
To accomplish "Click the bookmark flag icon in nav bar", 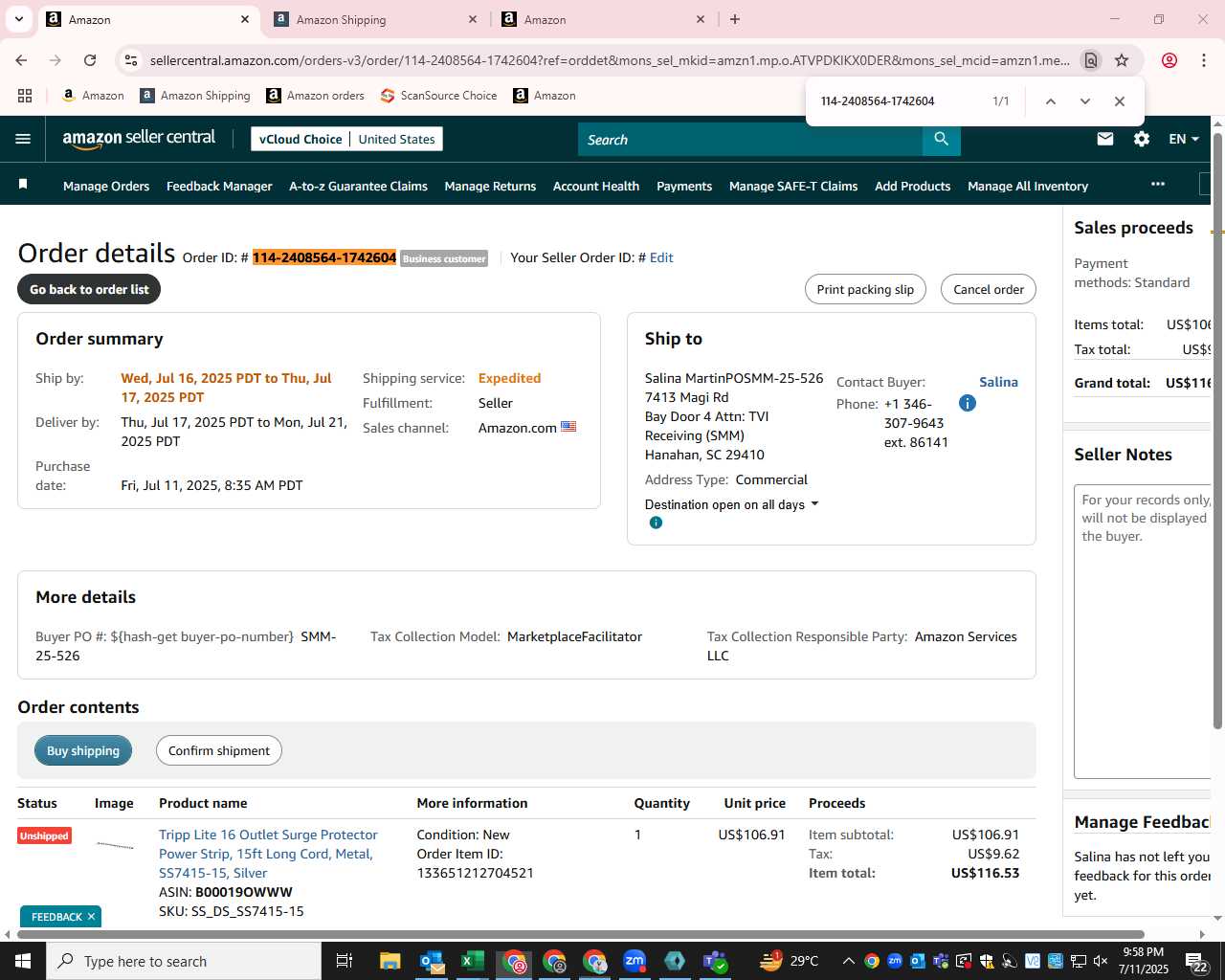I will 23,184.
